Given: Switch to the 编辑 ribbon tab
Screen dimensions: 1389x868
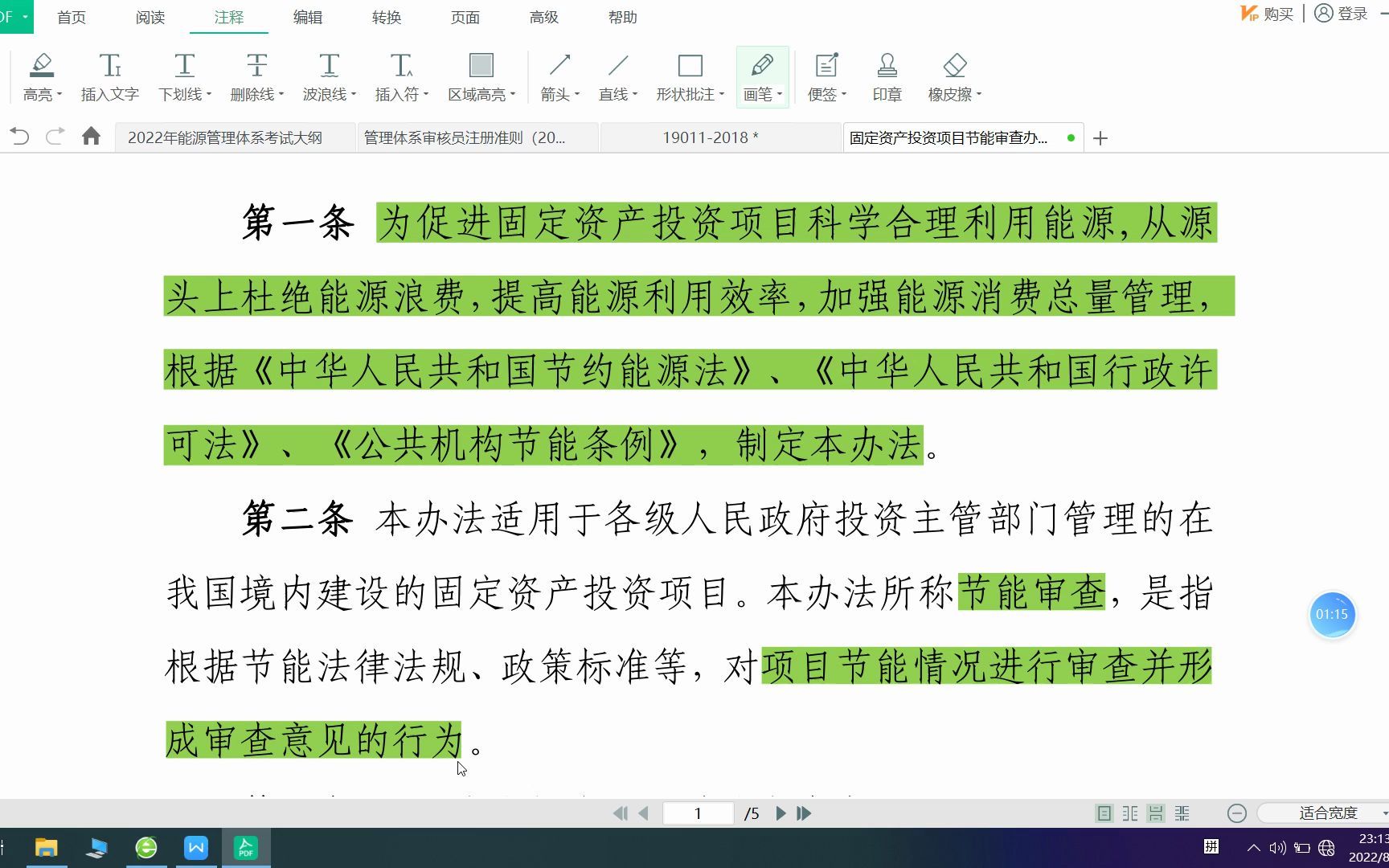Looking at the screenshot, I should (x=307, y=17).
